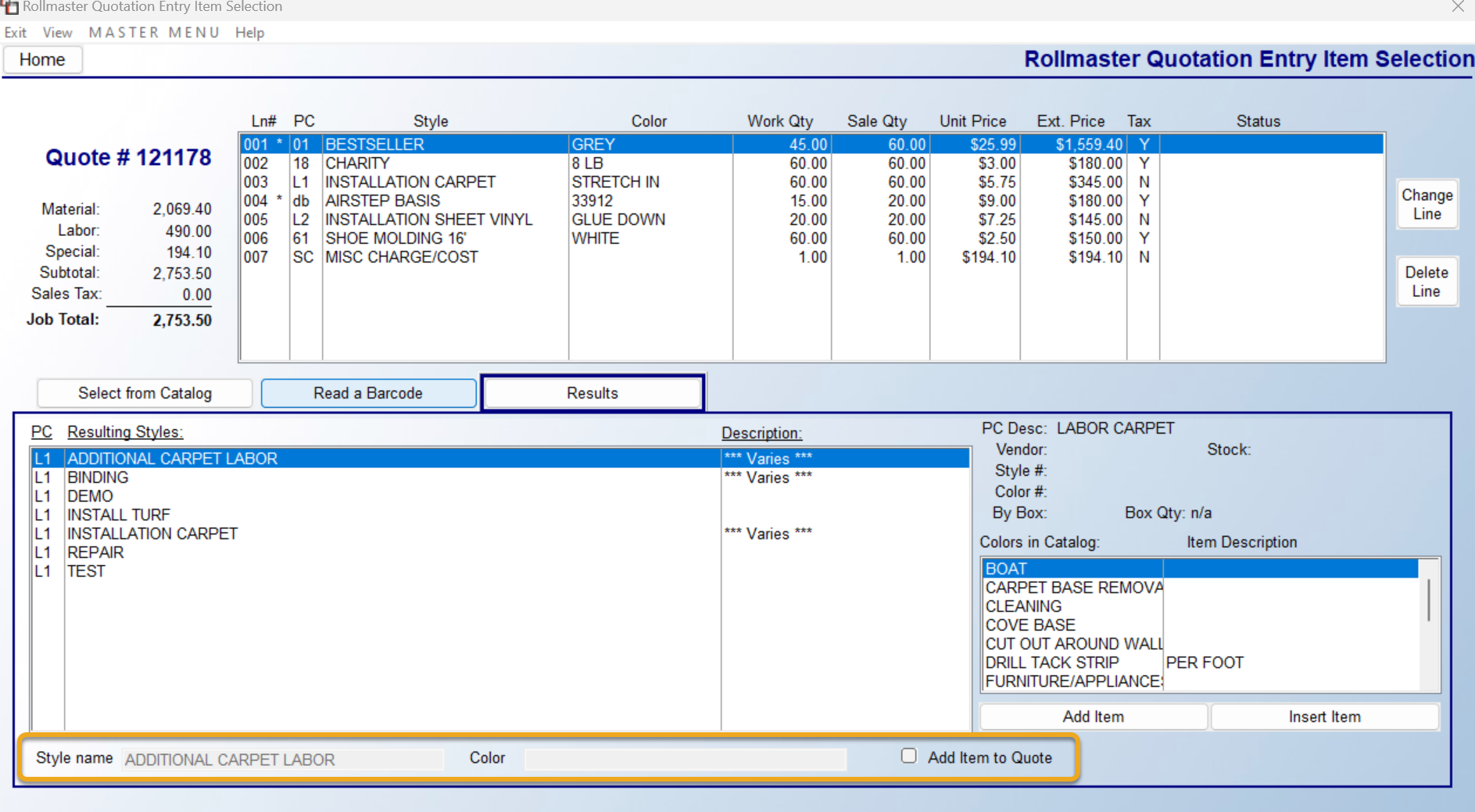
Task: Click the Home button
Action: click(x=42, y=59)
